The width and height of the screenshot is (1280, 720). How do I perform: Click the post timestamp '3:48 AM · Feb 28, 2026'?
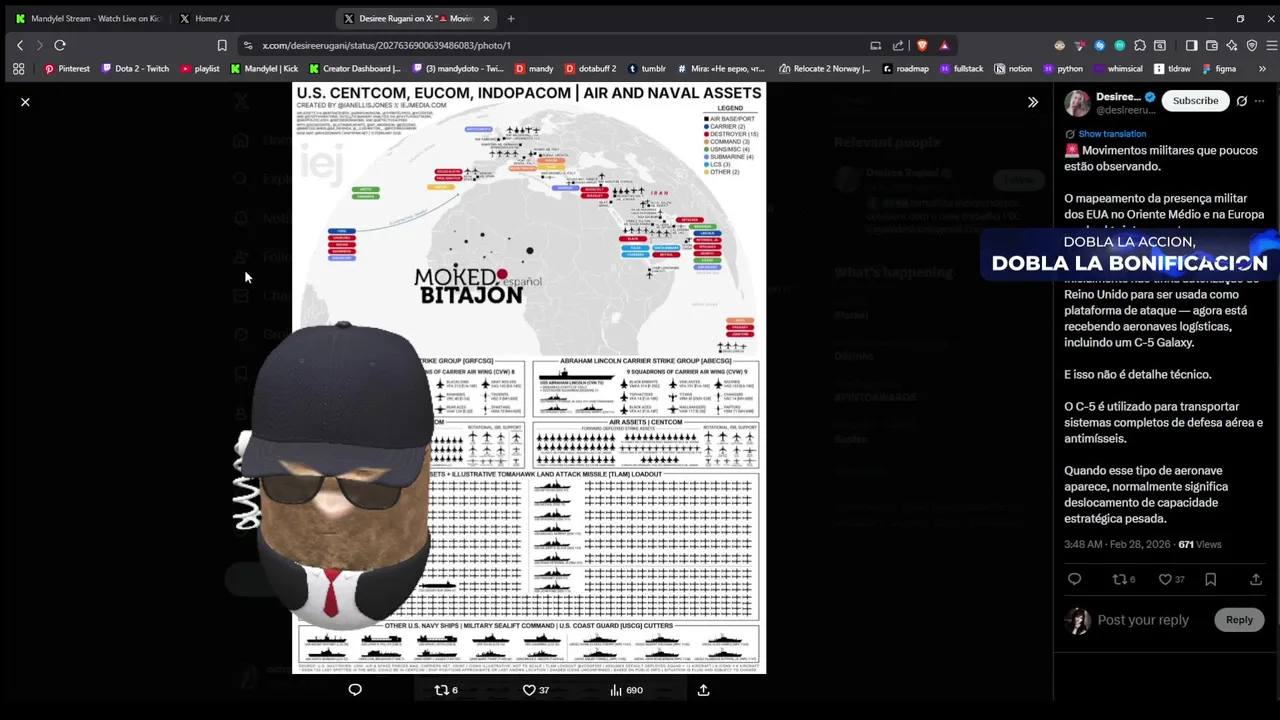(1117, 544)
